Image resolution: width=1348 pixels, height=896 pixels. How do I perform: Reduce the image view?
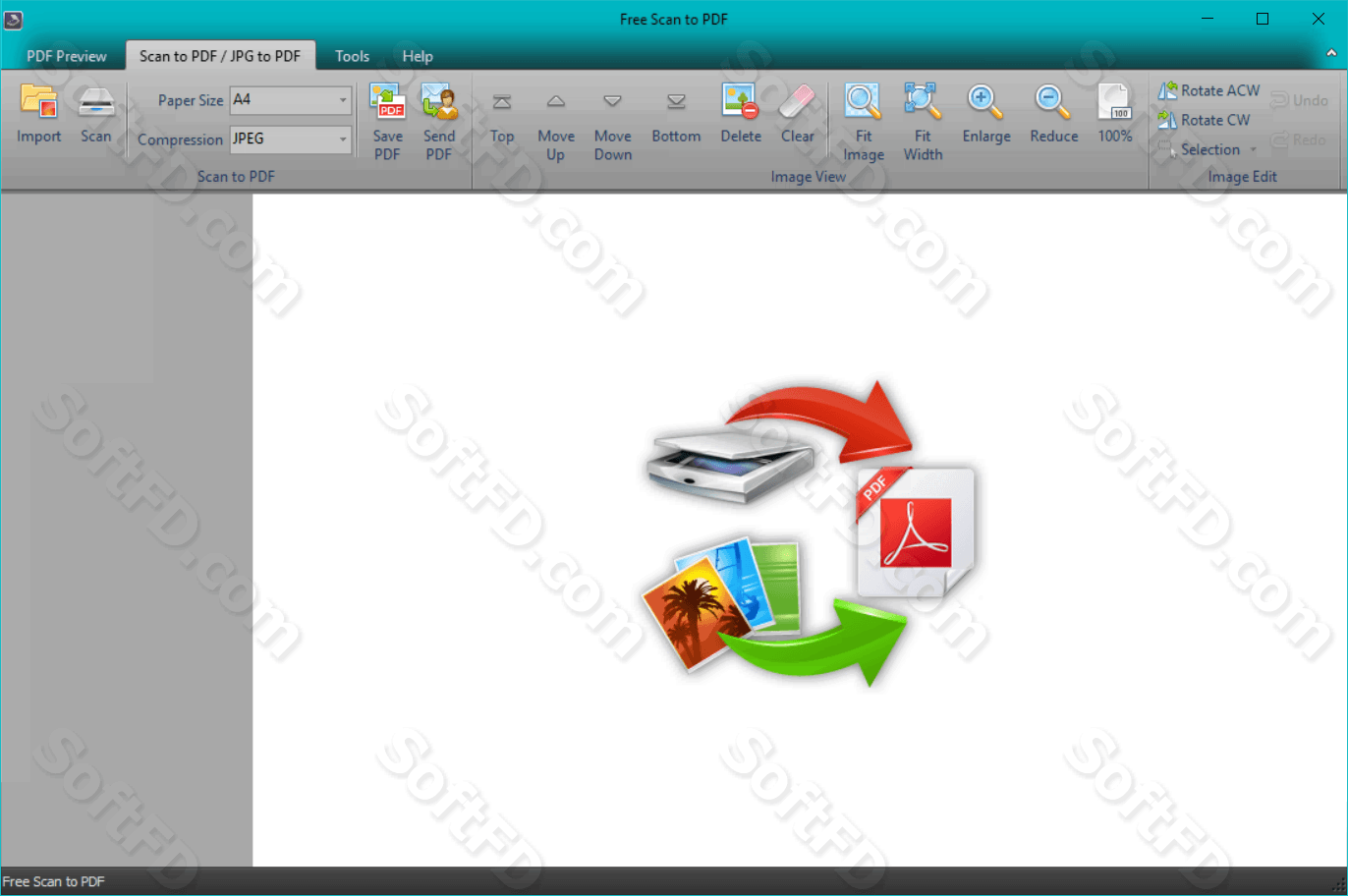point(1053,101)
